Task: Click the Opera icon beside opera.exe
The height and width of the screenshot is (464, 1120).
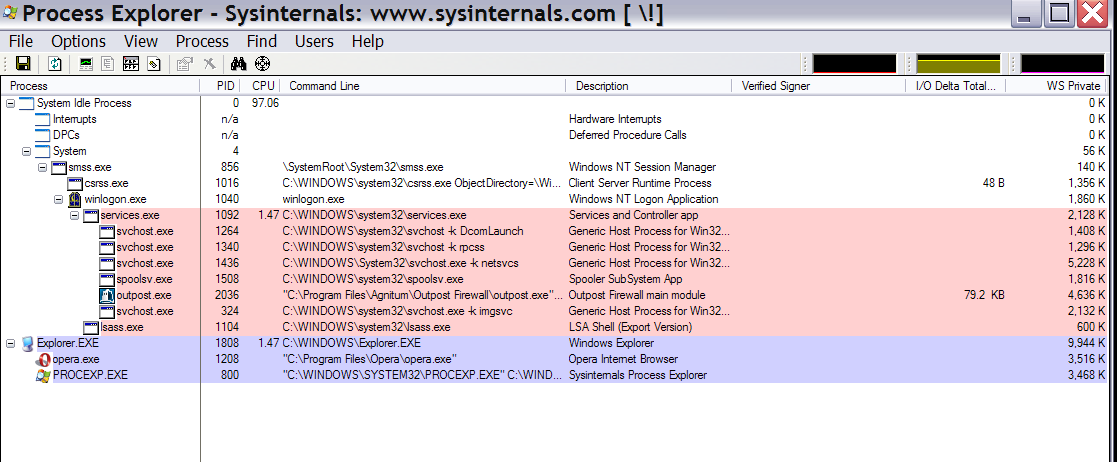Action: click(44, 359)
